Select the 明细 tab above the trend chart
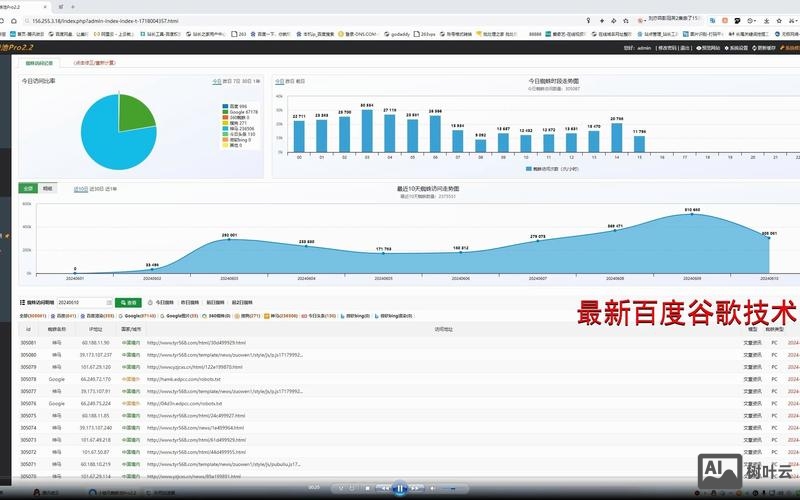This screenshot has height=500, width=800. [48, 188]
